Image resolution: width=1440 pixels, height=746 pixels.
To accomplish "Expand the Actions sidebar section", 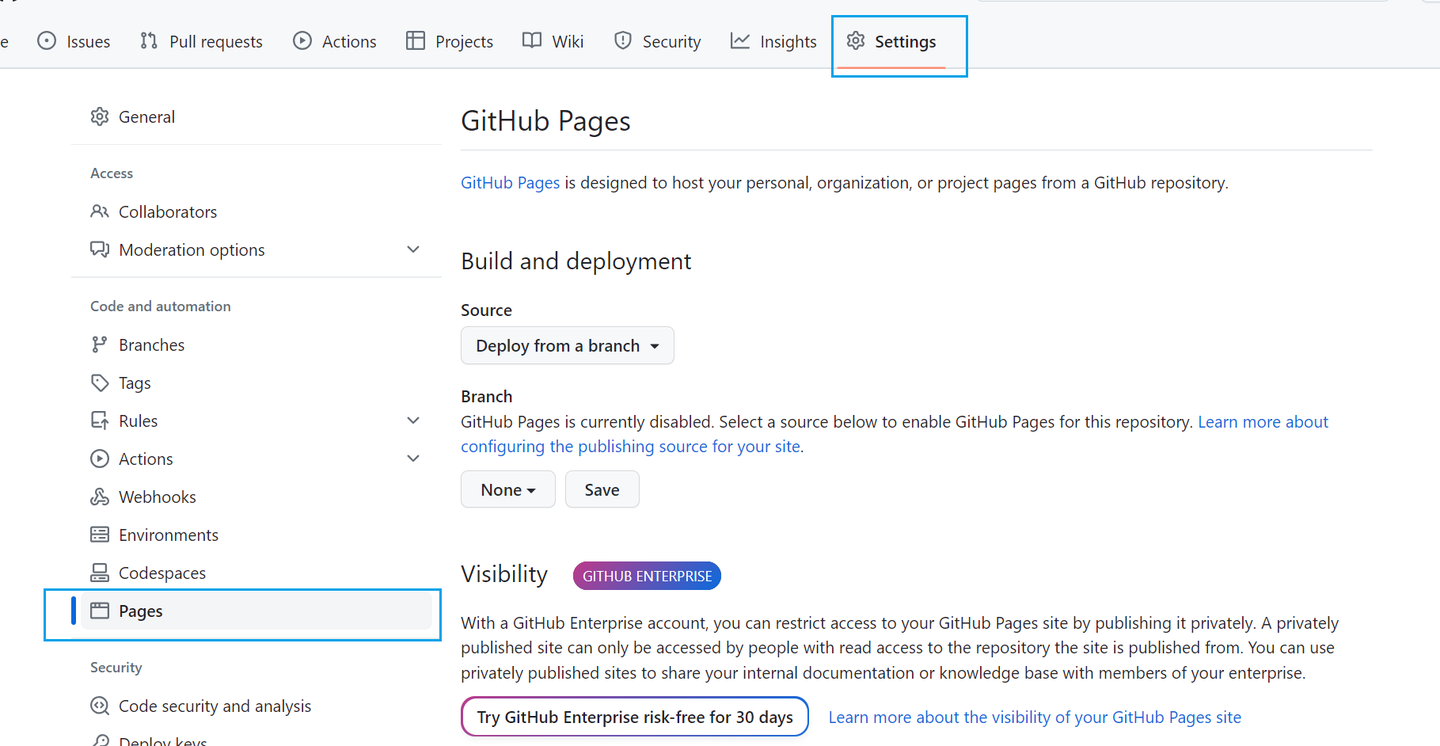I will (413, 458).
